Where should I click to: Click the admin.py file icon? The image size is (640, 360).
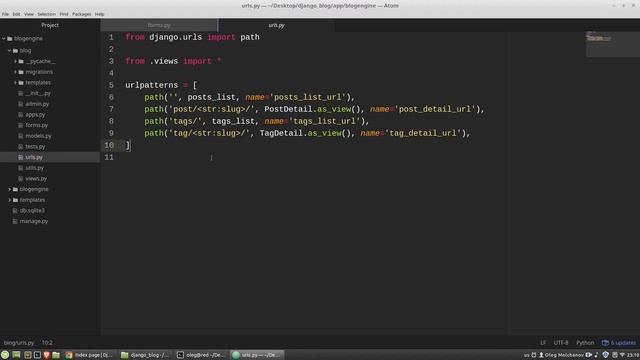point(20,104)
